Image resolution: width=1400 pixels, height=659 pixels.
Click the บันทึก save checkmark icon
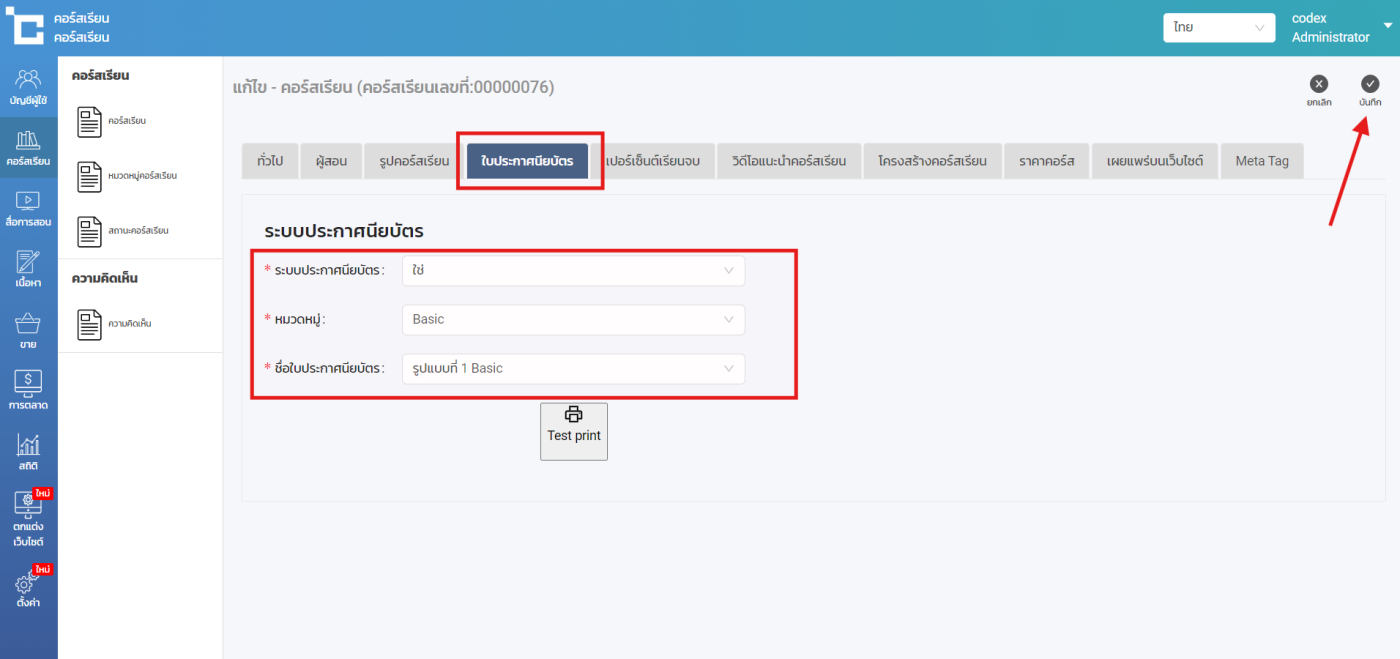(1370, 84)
